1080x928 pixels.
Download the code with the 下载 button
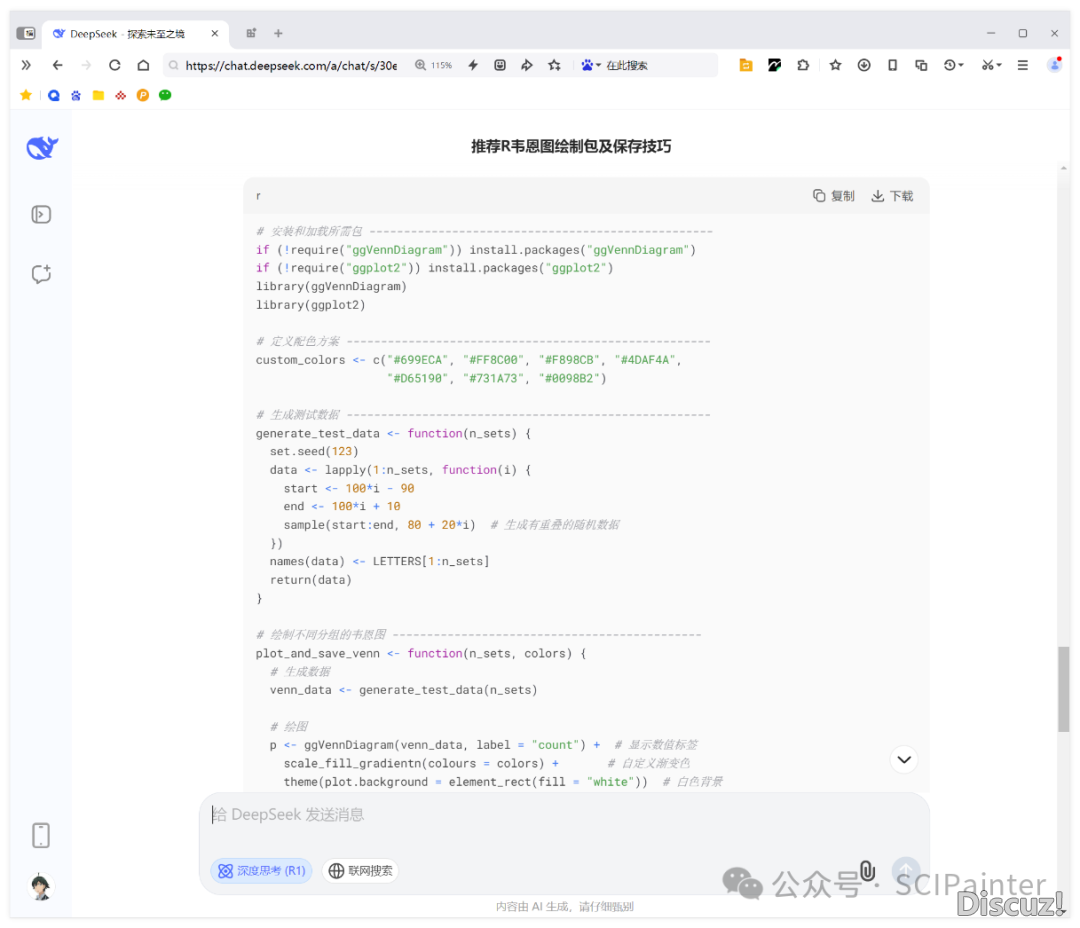892,196
